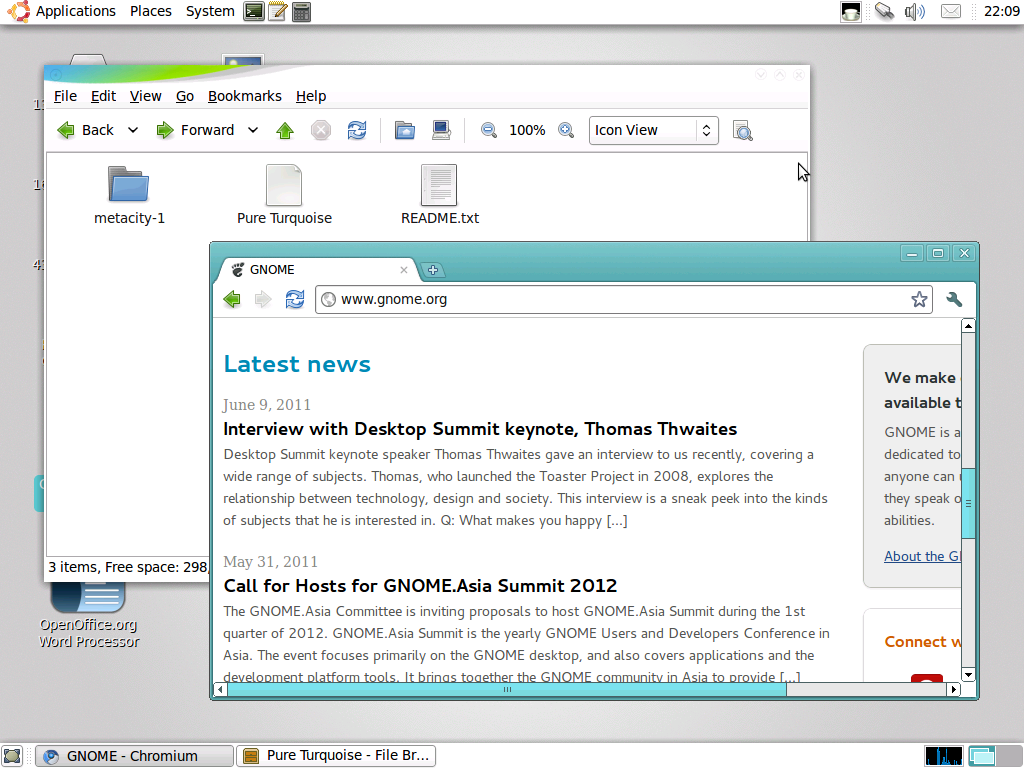Open the Help menu

pyautogui.click(x=311, y=96)
